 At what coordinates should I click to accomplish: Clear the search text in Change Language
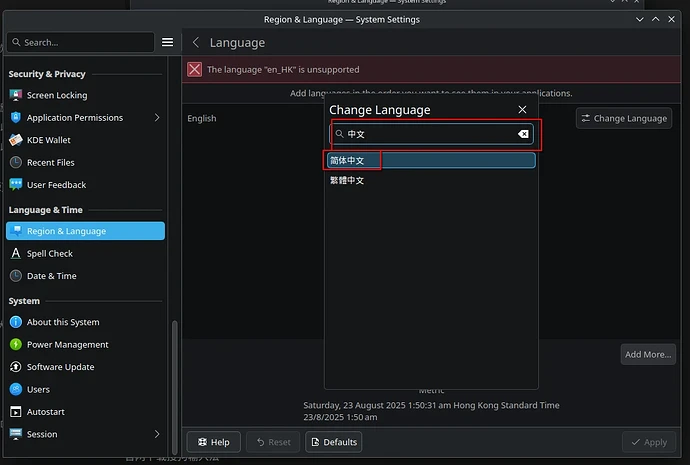[523, 134]
